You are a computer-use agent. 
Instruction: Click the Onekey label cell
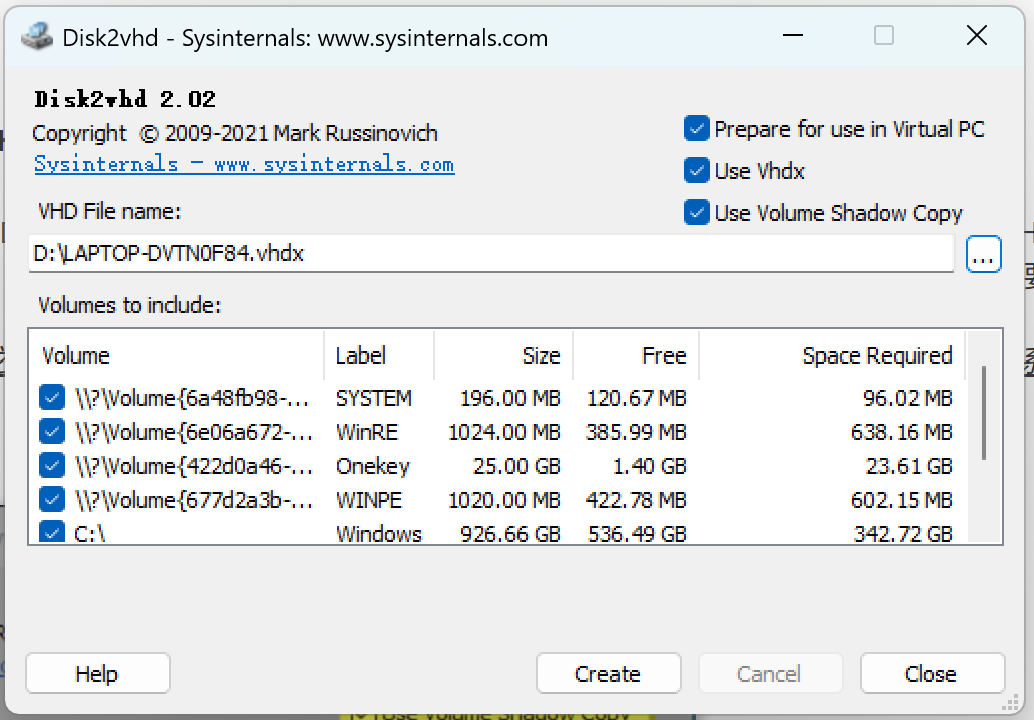click(x=373, y=466)
